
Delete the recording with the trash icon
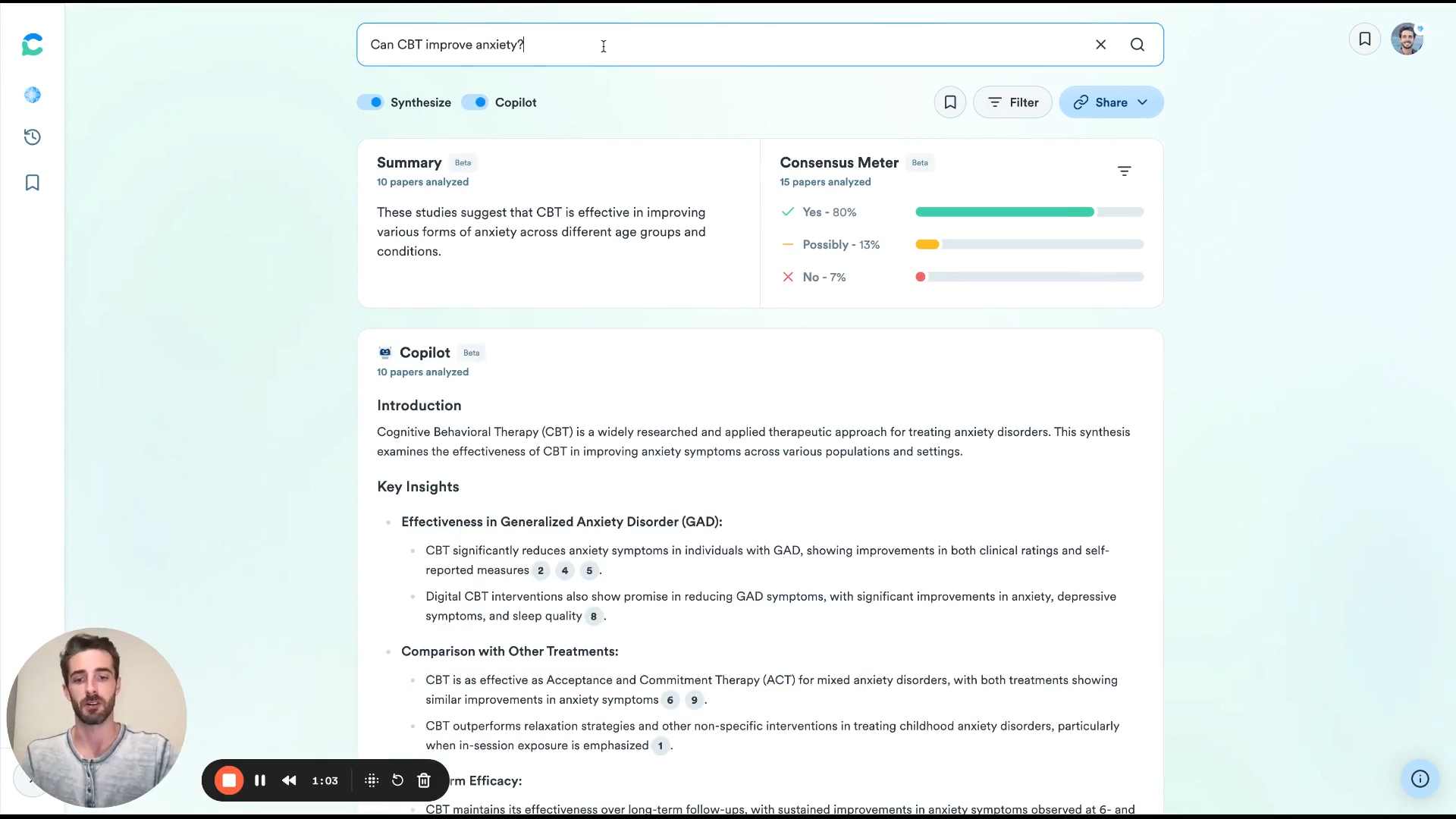pyautogui.click(x=424, y=780)
